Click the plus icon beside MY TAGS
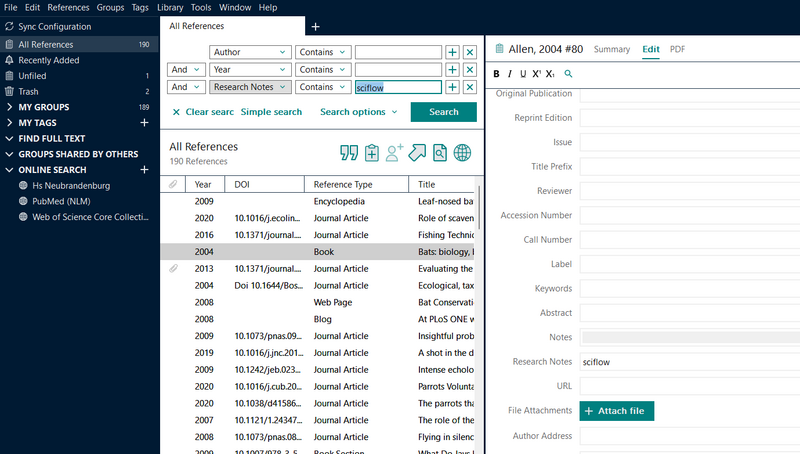The width and height of the screenshot is (800, 454). pos(144,122)
